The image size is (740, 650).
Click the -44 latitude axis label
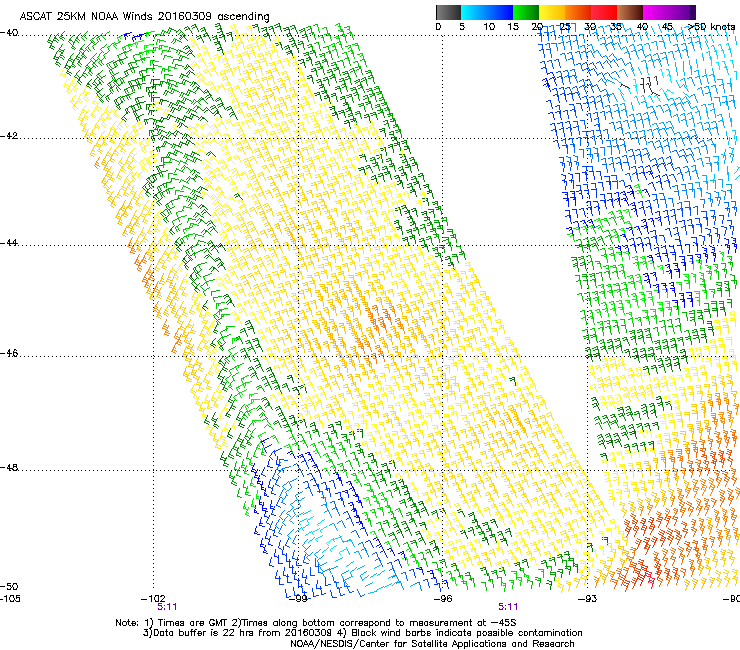click(x=9, y=243)
